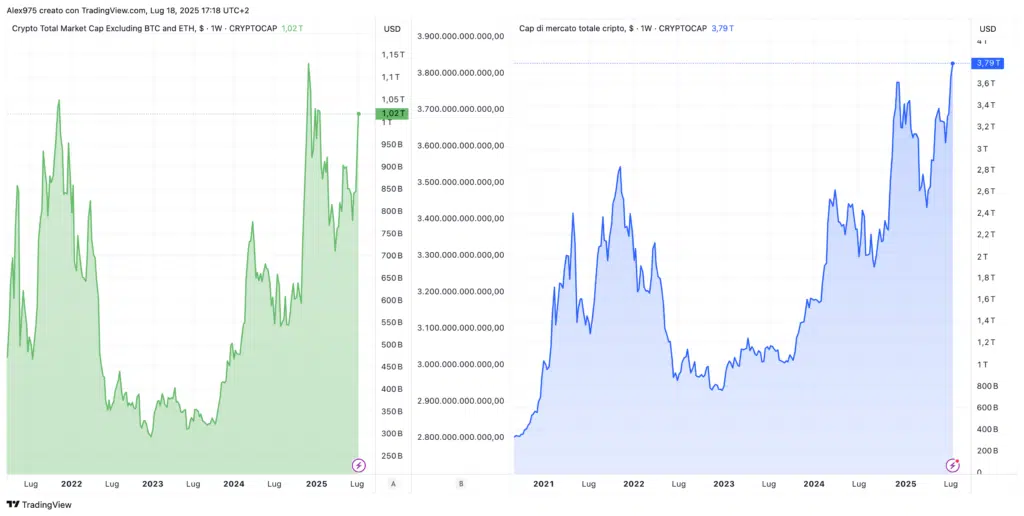The width and height of the screenshot is (1024, 516).
Task: Click the 1,15 T level on the left price scale
Action: pos(392,55)
